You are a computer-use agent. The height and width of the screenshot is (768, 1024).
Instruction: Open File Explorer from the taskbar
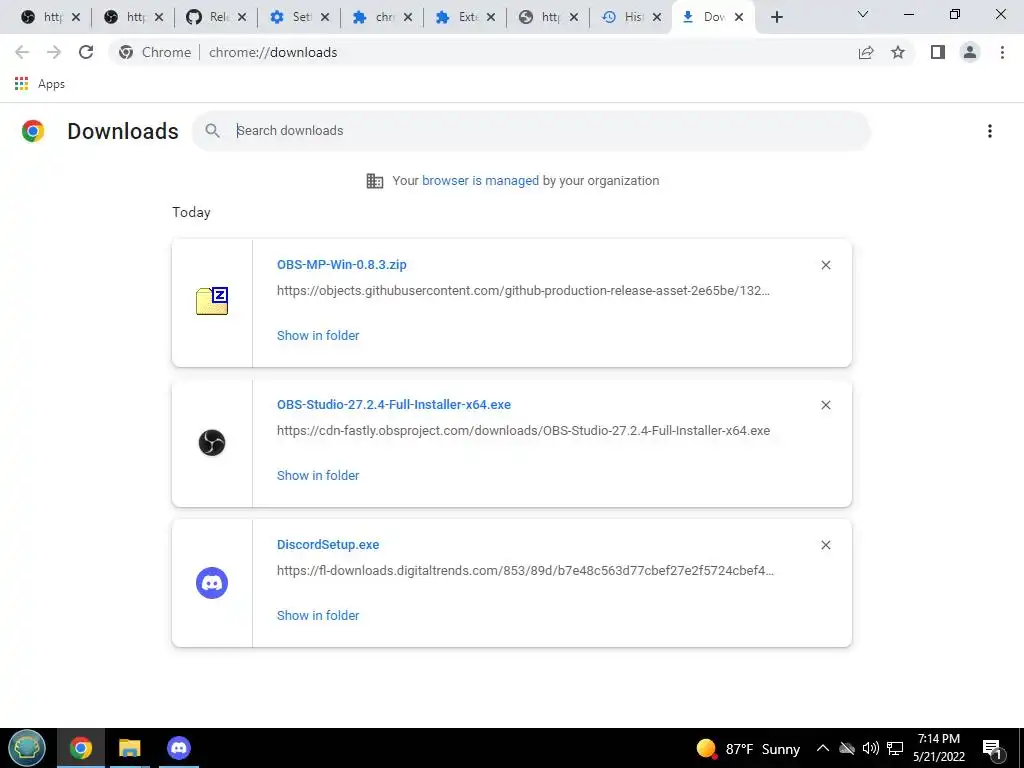point(129,748)
